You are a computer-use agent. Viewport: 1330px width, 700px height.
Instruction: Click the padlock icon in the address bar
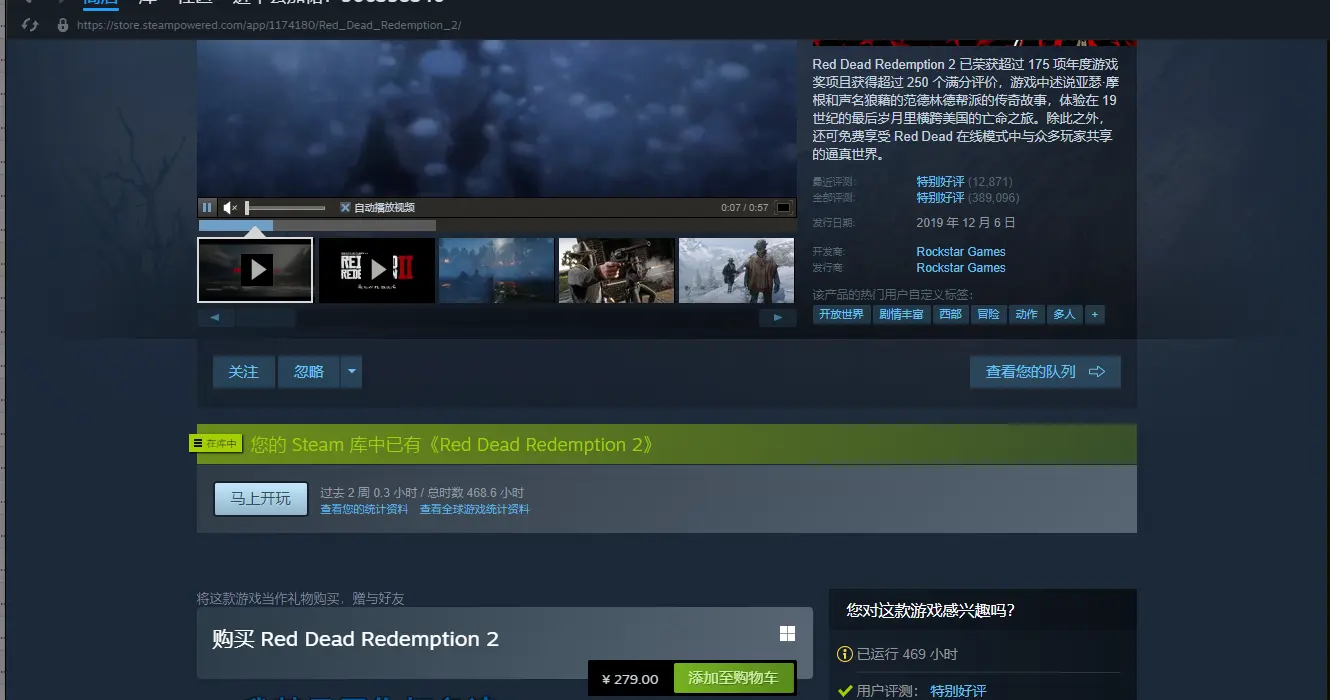click(x=63, y=25)
